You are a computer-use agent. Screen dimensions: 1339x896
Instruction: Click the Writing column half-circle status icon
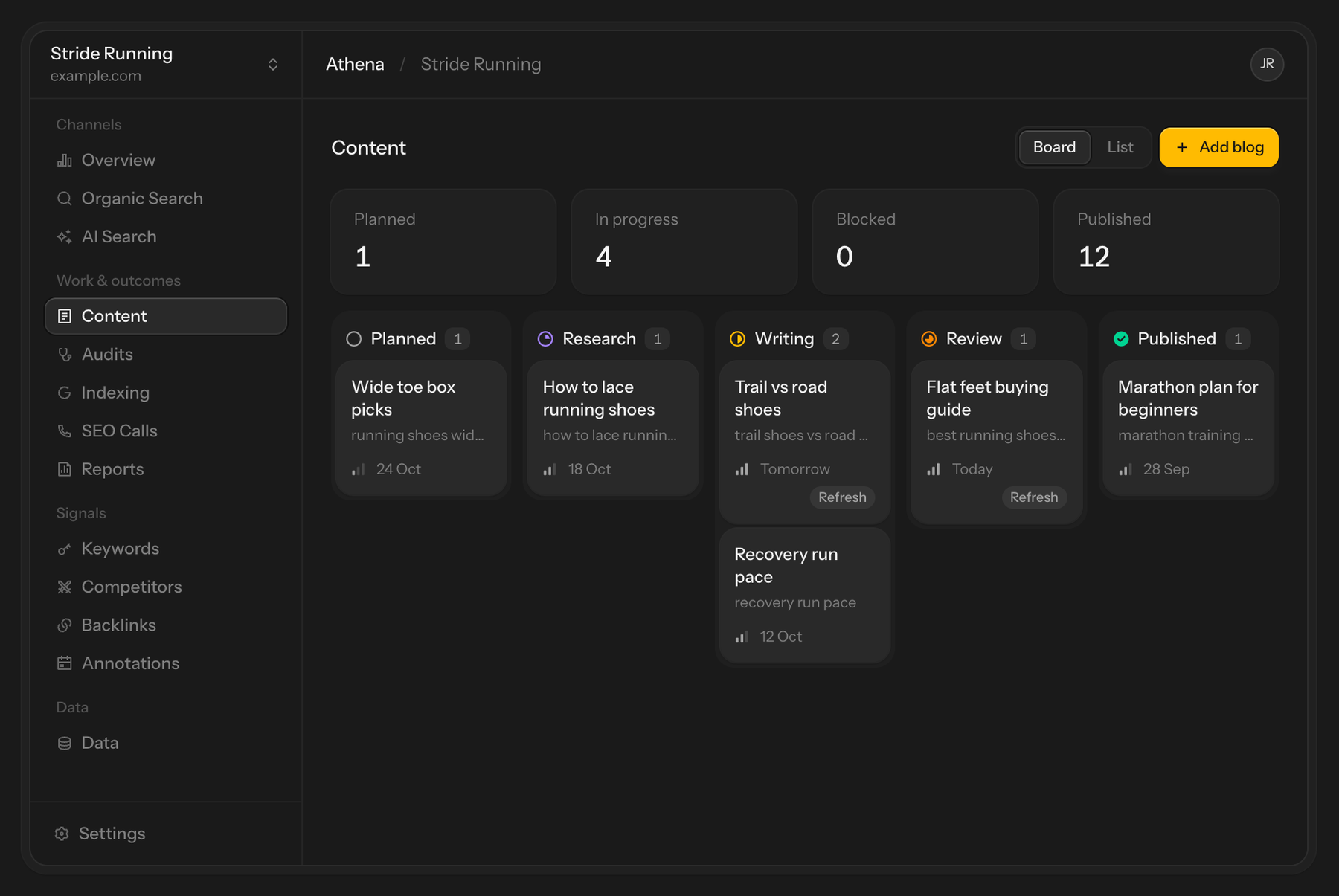(737, 339)
